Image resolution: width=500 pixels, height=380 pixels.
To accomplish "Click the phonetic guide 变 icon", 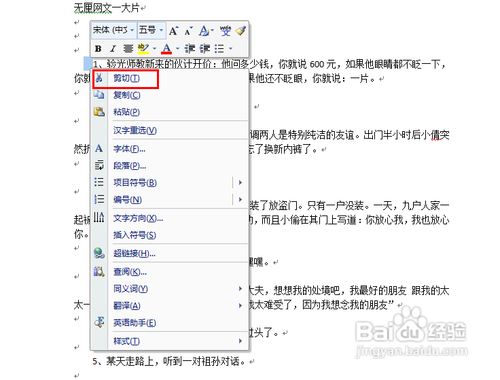I will pyautogui.click(x=225, y=31).
